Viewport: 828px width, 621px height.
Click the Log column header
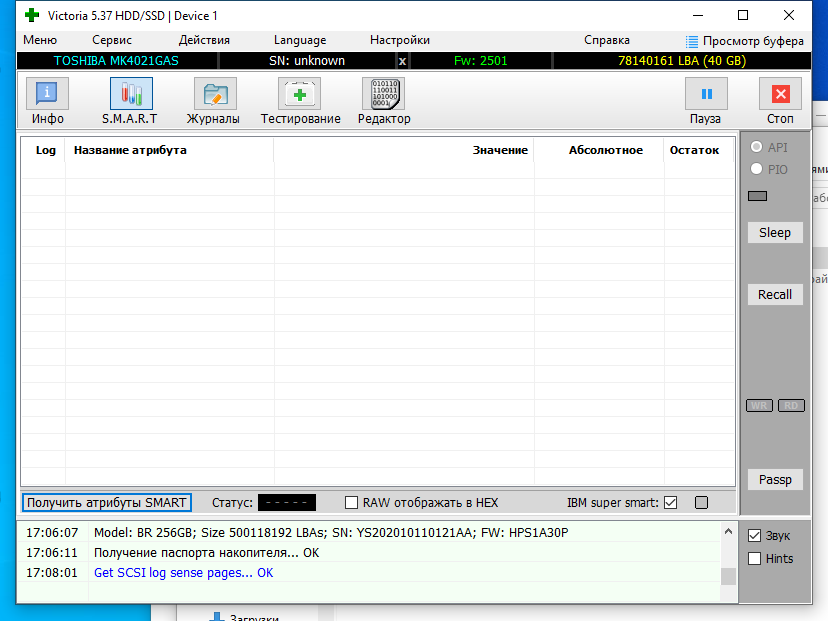45,150
